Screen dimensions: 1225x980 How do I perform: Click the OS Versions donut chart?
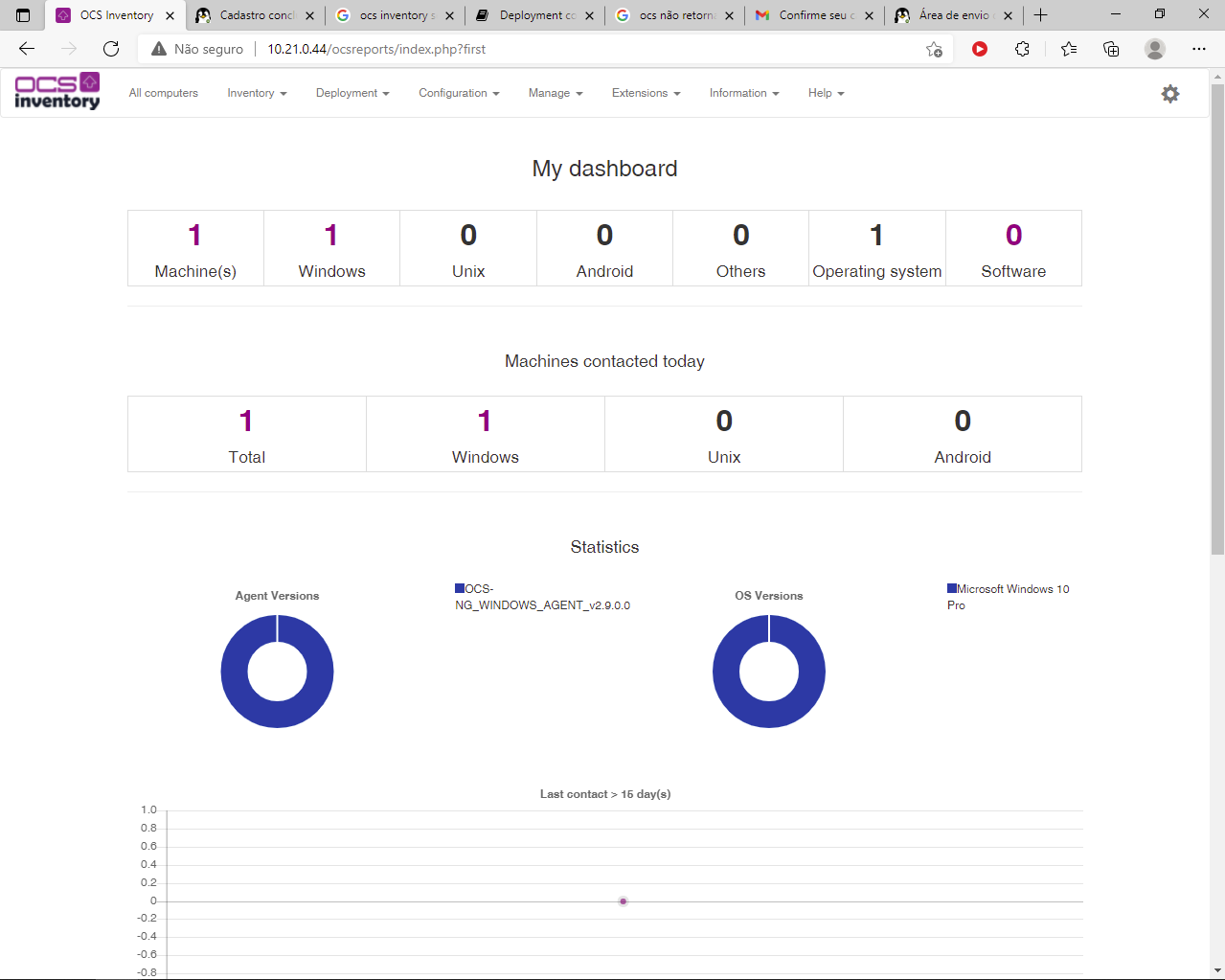pyautogui.click(x=769, y=672)
